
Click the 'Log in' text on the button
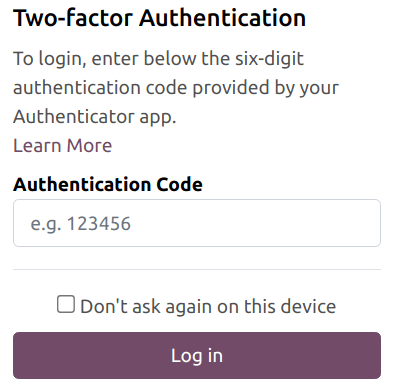pos(197,356)
